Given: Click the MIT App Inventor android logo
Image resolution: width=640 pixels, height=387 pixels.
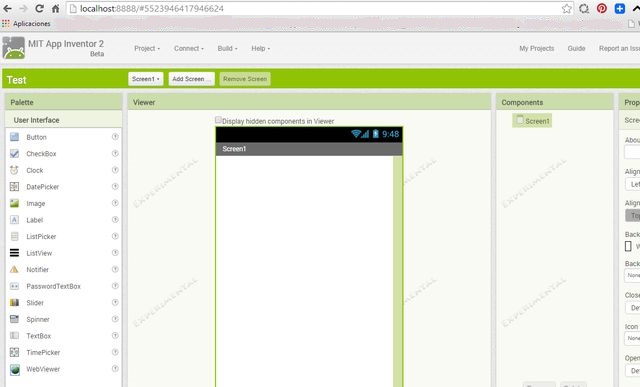Looking at the screenshot, I should tap(13, 48).
